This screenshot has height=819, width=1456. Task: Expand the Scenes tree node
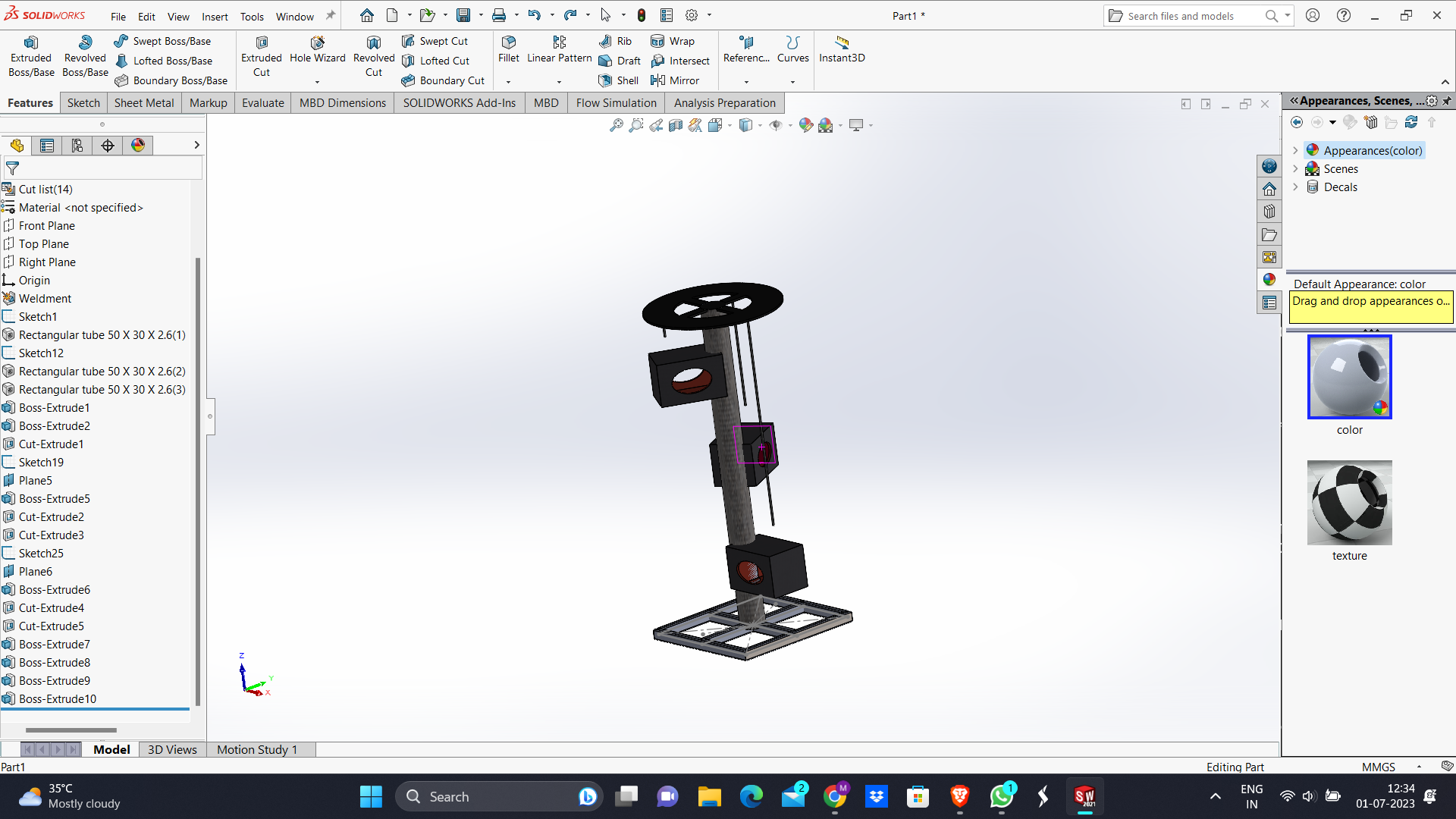[1295, 168]
